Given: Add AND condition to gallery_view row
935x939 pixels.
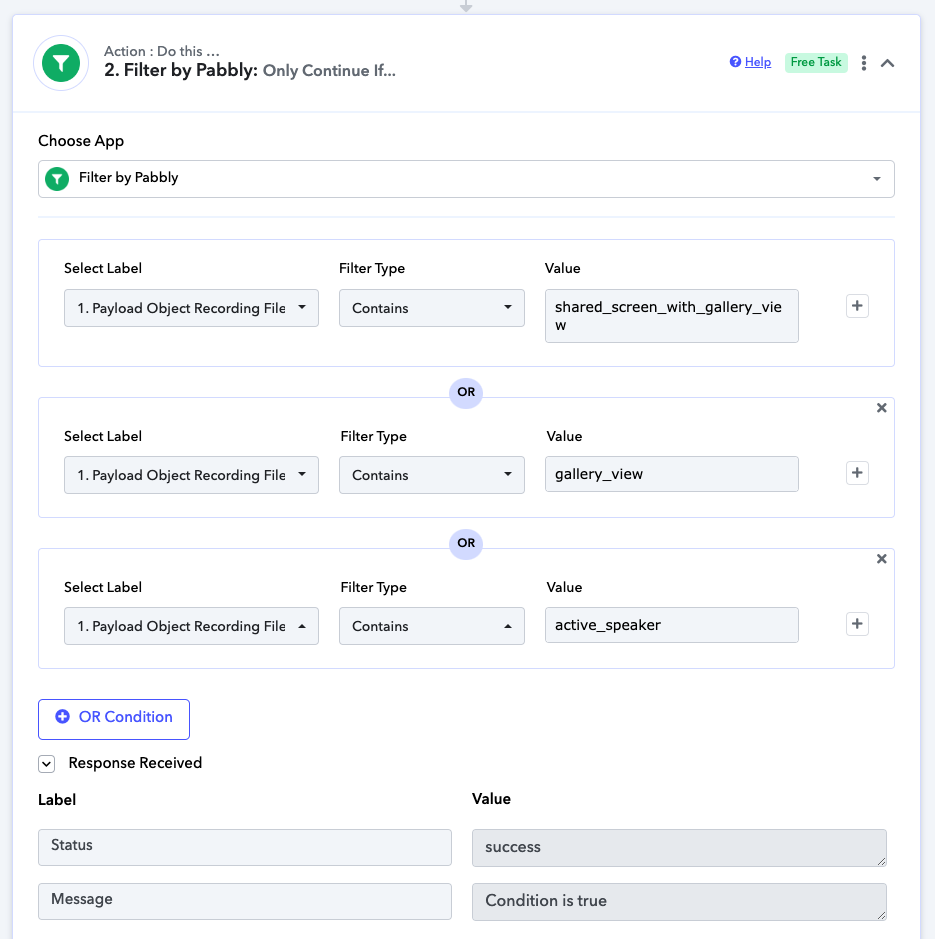Looking at the screenshot, I should coord(857,473).
